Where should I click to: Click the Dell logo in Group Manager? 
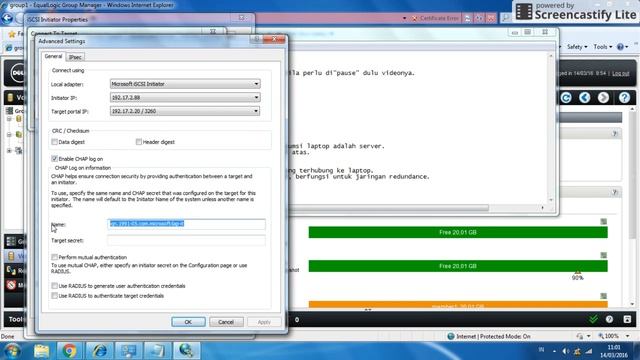16,73
